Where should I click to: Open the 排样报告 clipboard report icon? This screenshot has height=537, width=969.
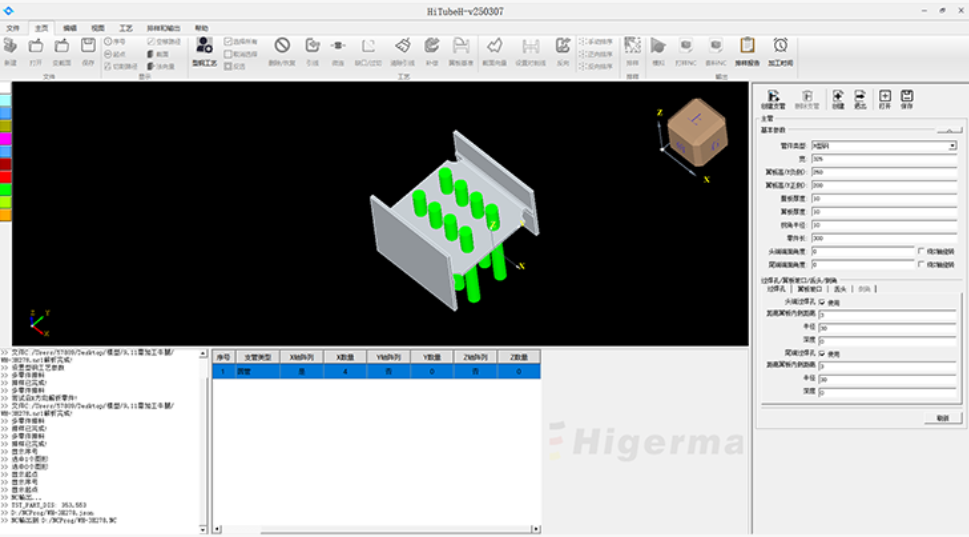coord(747,49)
